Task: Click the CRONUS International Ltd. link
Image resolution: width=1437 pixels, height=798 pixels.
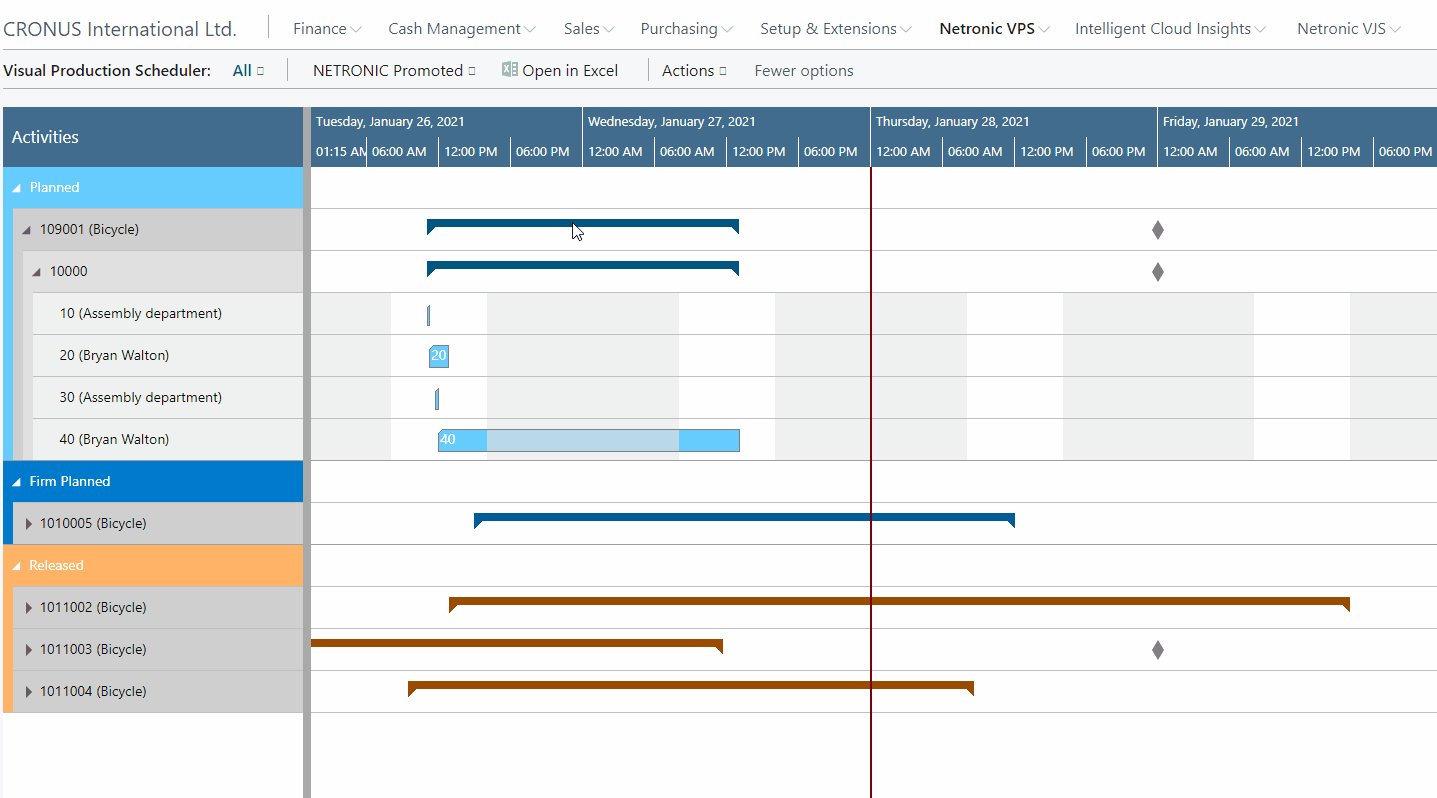Action: 119,29
